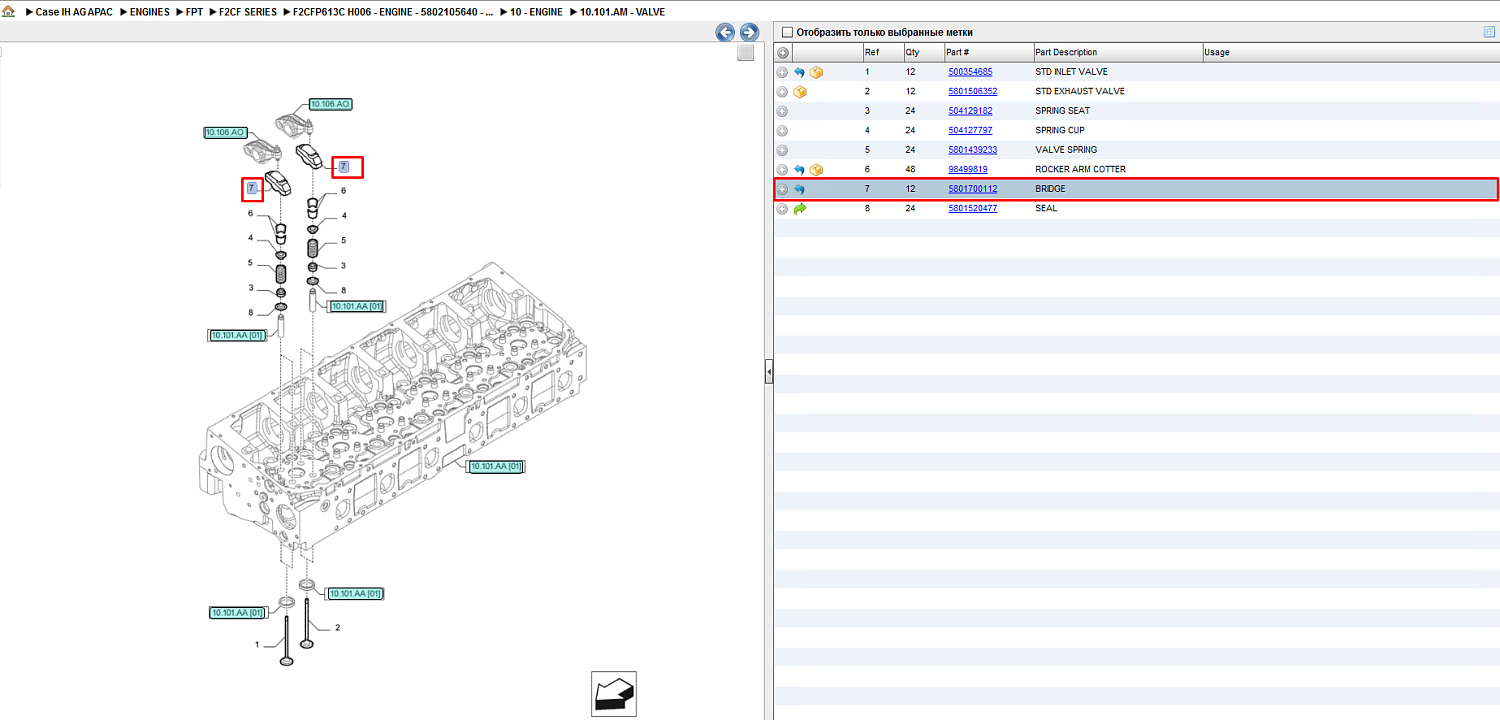Click the blue replacement arrow for BRIDGE
The height and width of the screenshot is (720, 1500).
800,189
